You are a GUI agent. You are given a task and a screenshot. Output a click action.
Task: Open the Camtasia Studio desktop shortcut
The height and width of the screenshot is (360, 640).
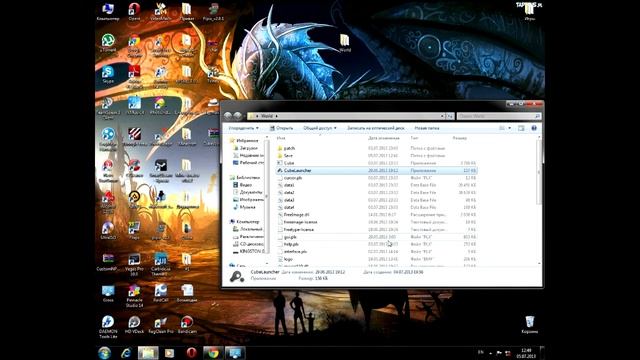point(160,264)
